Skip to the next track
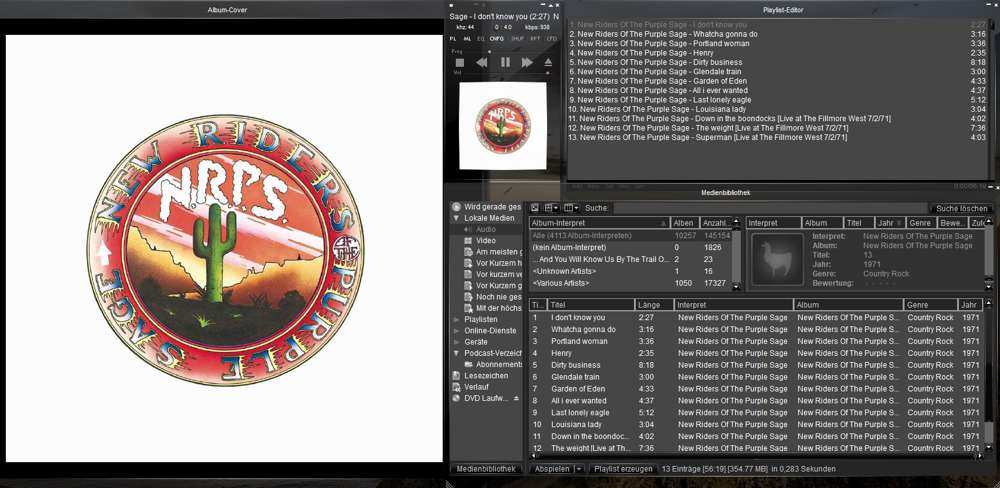The height and width of the screenshot is (488, 1000). pyautogui.click(x=527, y=62)
